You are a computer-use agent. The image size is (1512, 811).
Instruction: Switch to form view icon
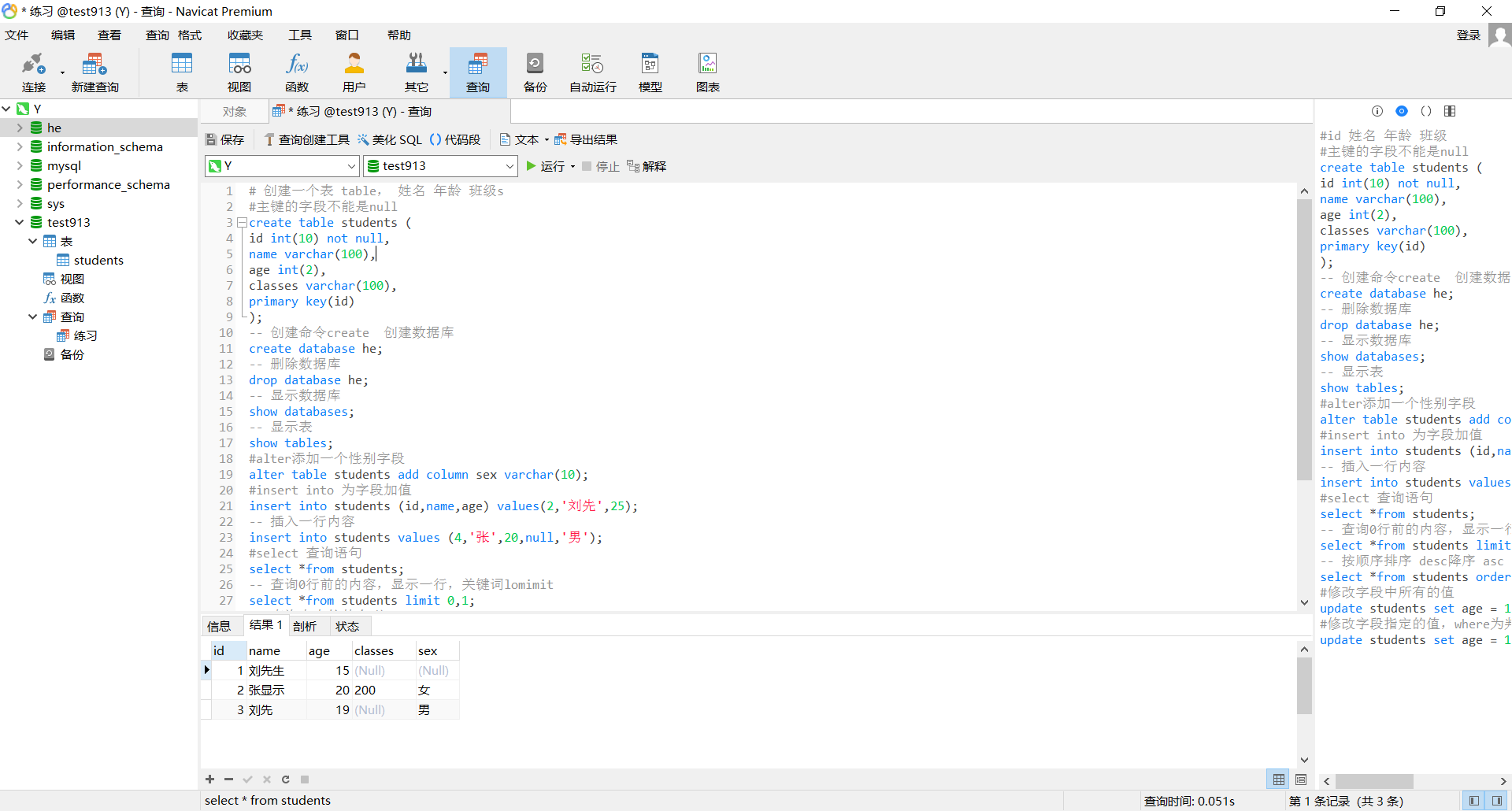[x=1301, y=779]
